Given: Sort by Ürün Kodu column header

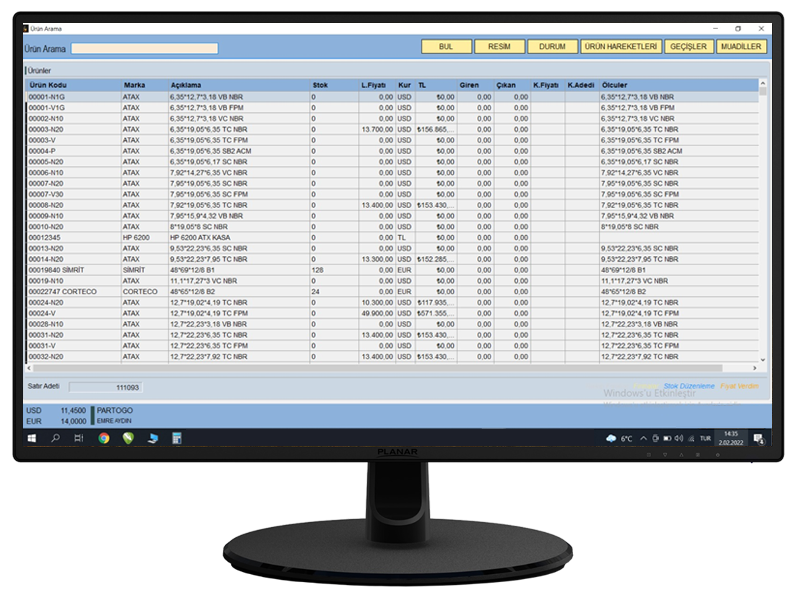Looking at the screenshot, I should point(73,85).
